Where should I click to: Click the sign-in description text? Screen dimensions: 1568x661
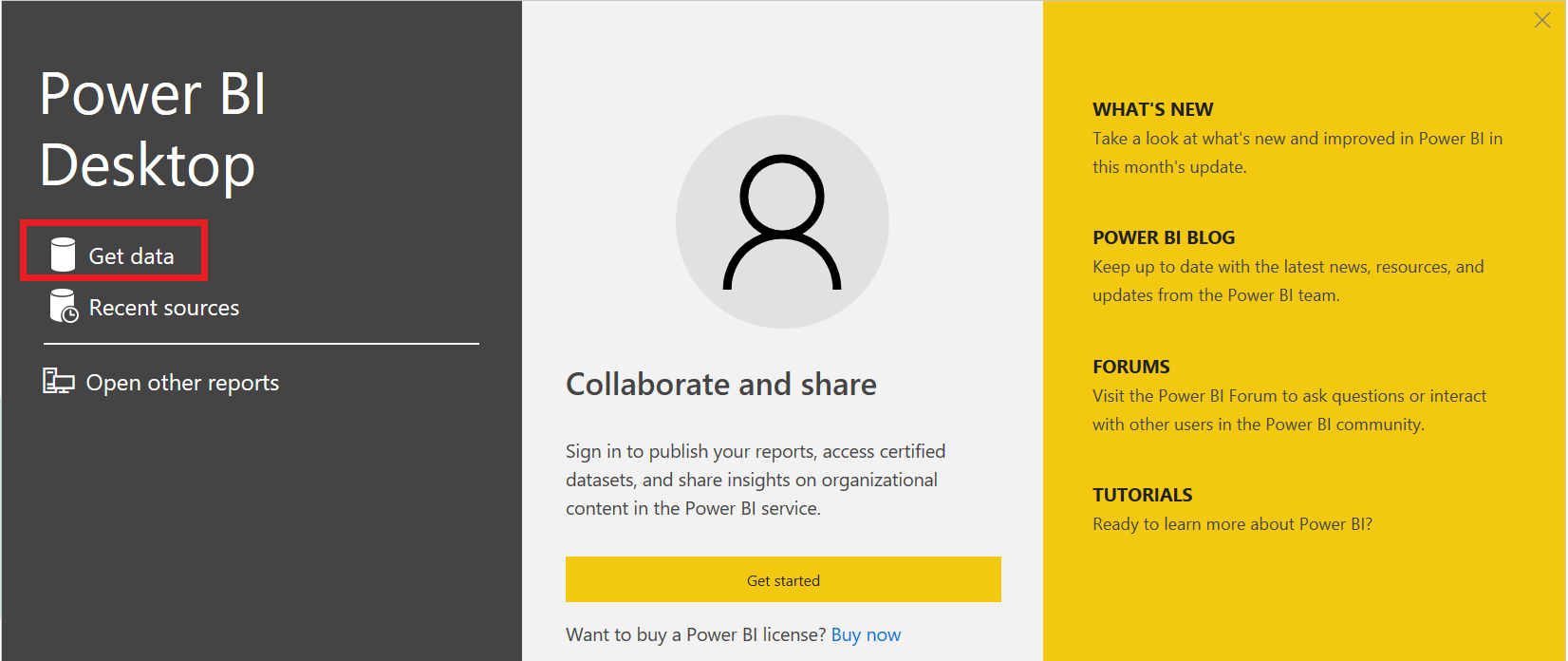pyautogui.click(x=755, y=479)
